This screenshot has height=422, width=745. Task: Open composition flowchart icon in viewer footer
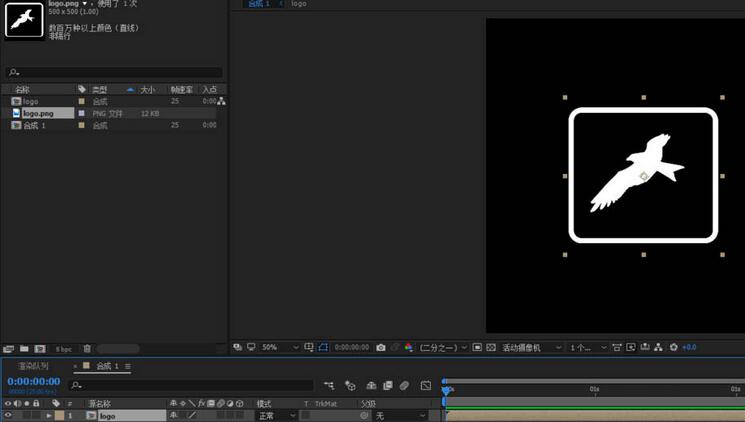(x=659, y=347)
